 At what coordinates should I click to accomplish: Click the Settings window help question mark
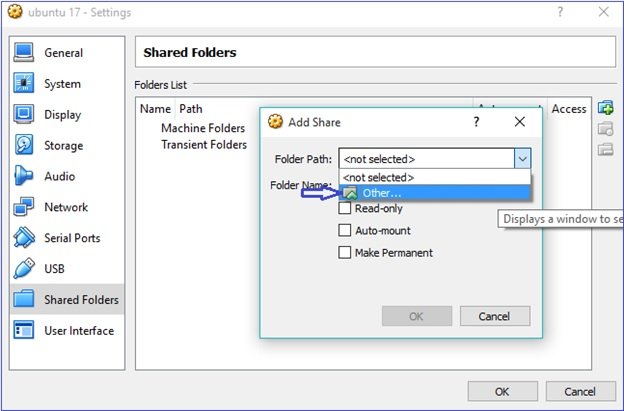pos(560,12)
